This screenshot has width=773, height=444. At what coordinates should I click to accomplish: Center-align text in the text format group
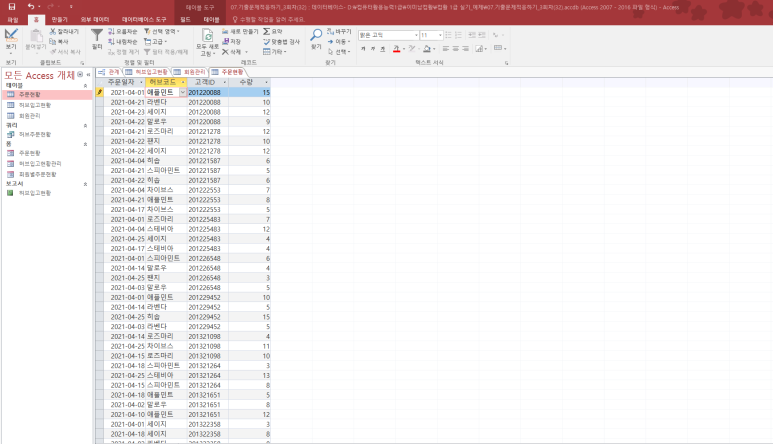456,48
